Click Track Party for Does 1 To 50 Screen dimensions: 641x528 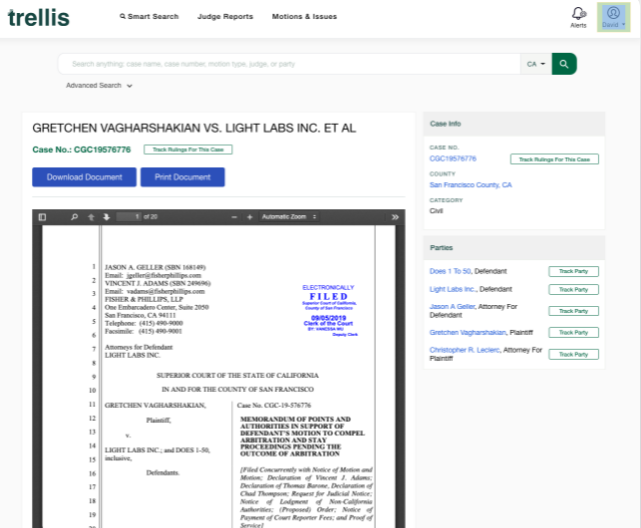[x=574, y=271]
